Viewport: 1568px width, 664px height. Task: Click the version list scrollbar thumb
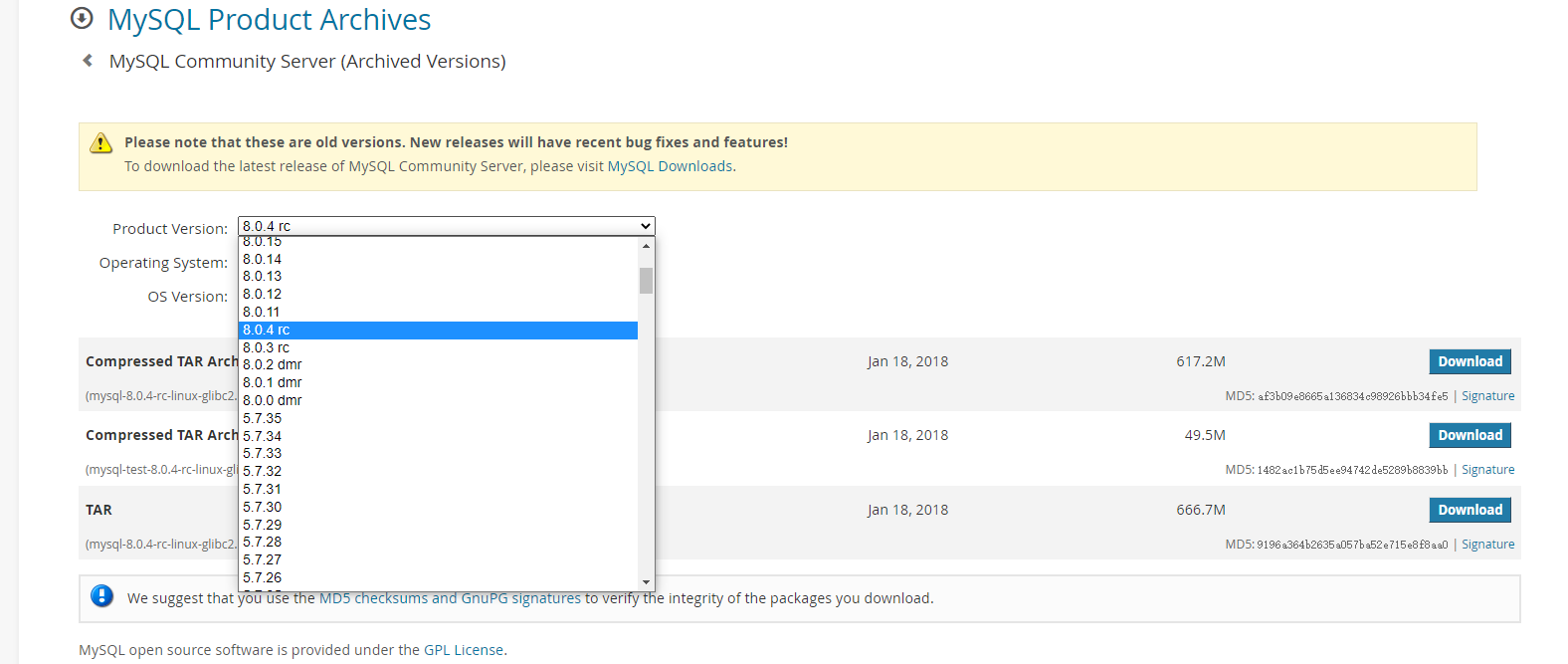pos(646,281)
